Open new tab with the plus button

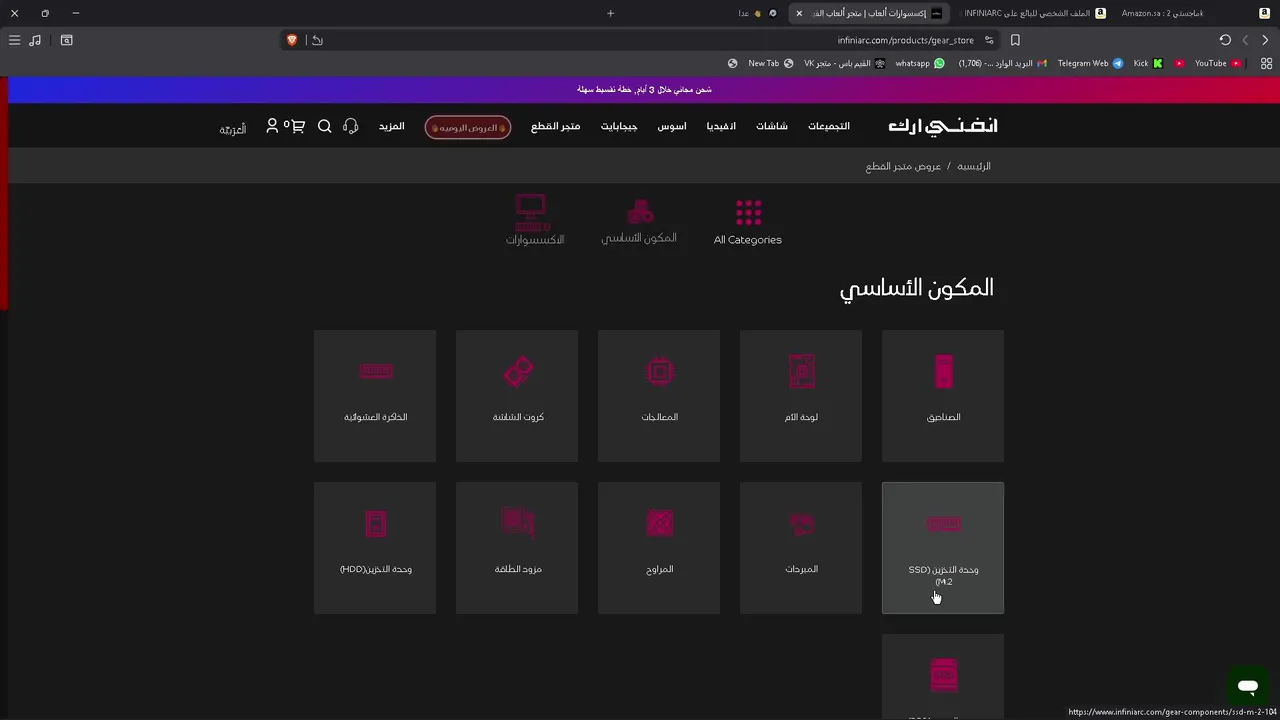tap(611, 13)
